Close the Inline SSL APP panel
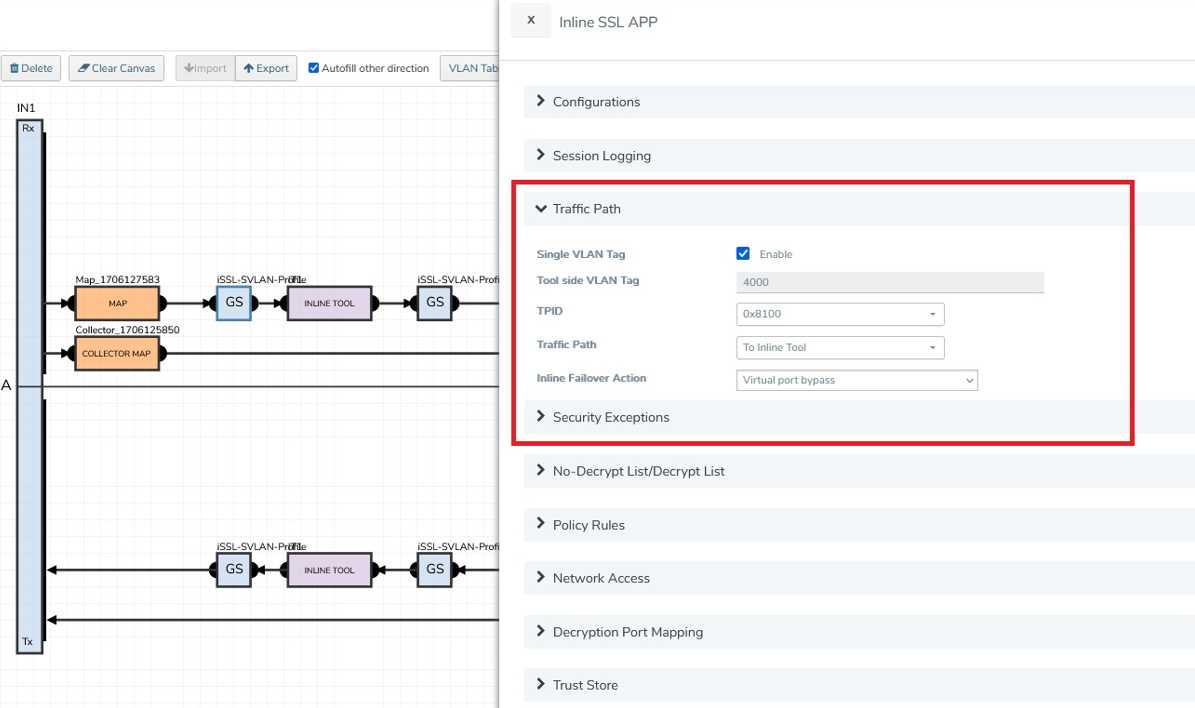The width and height of the screenshot is (1195, 708). (530, 21)
